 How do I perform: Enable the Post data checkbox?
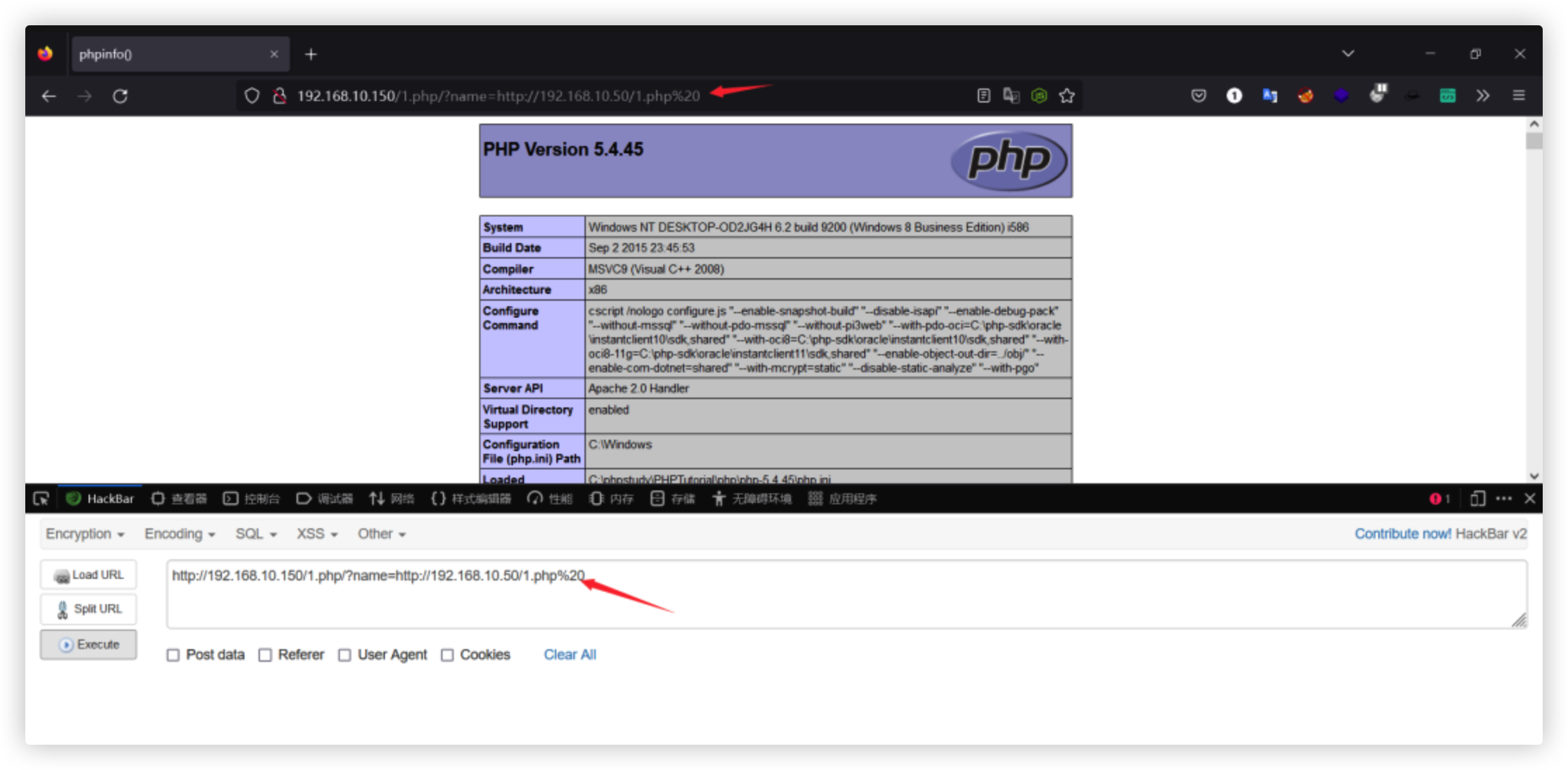[173, 655]
